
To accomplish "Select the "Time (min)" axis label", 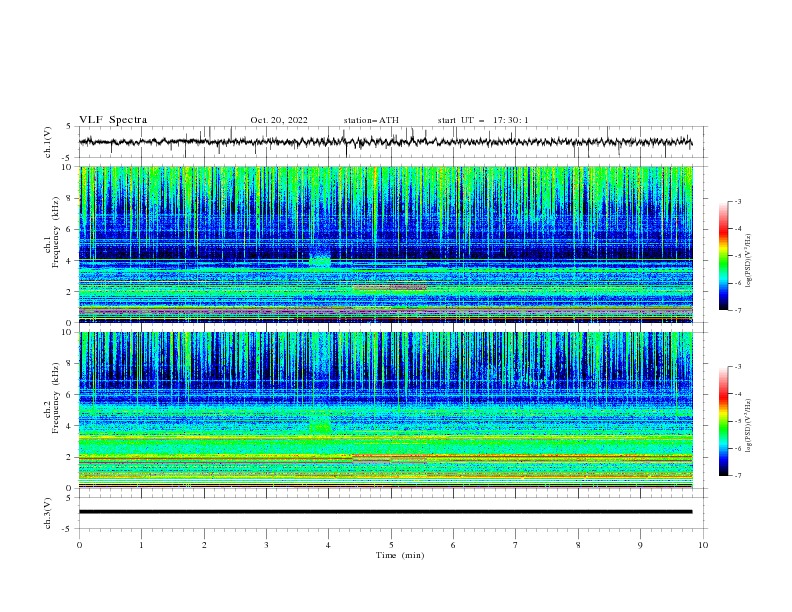I will 400,555.
